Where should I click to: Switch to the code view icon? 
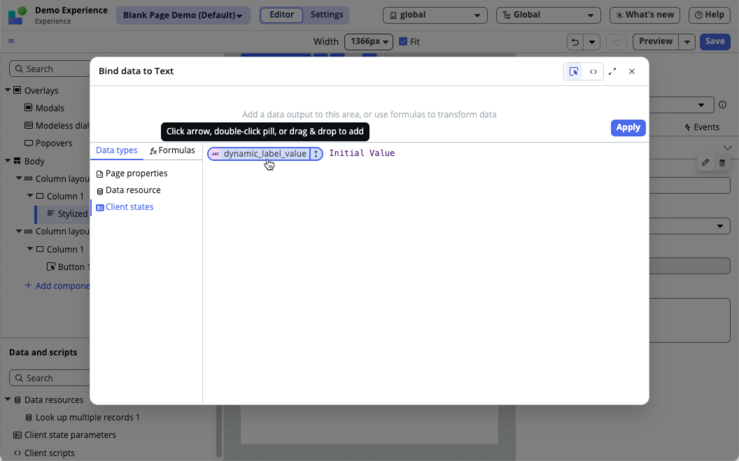click(x=593, y=72)
